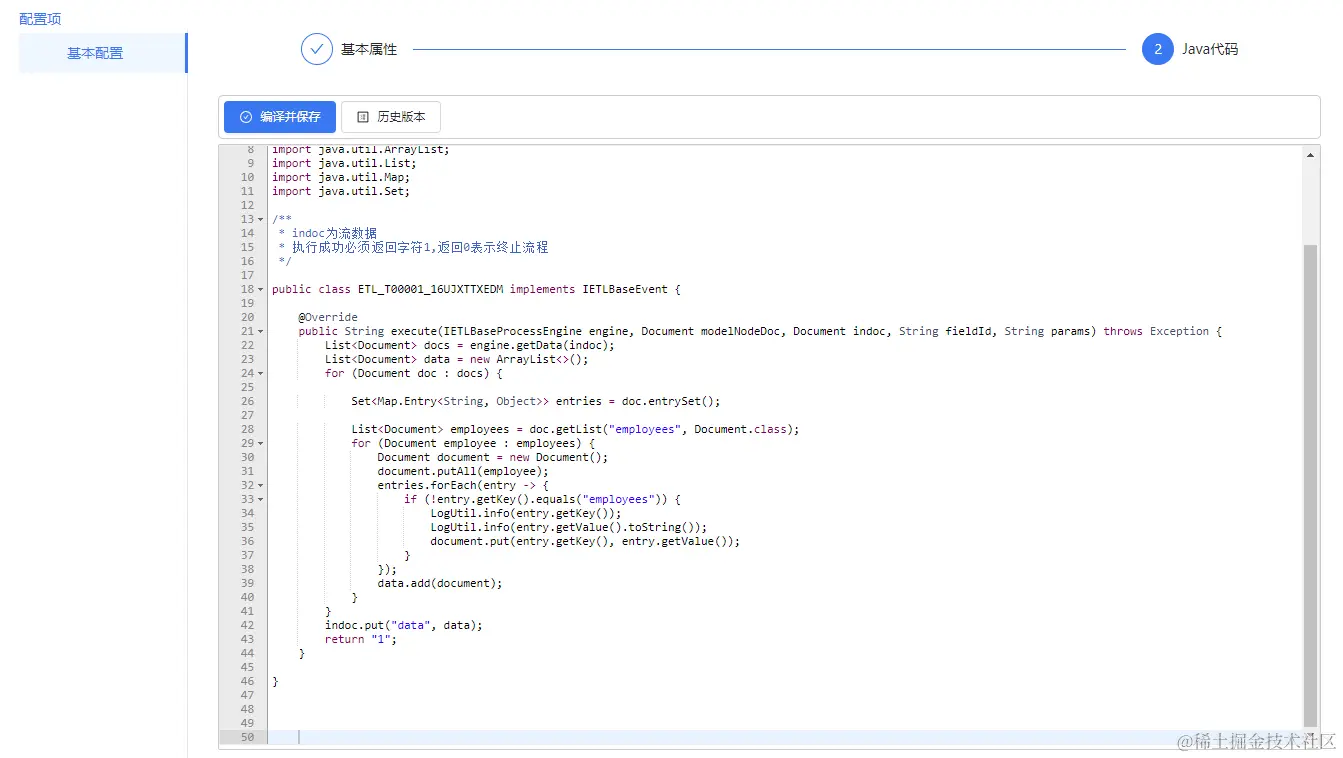Place cursor in empty line 50
Viewport: 1343px width, 758px height.
785,737
